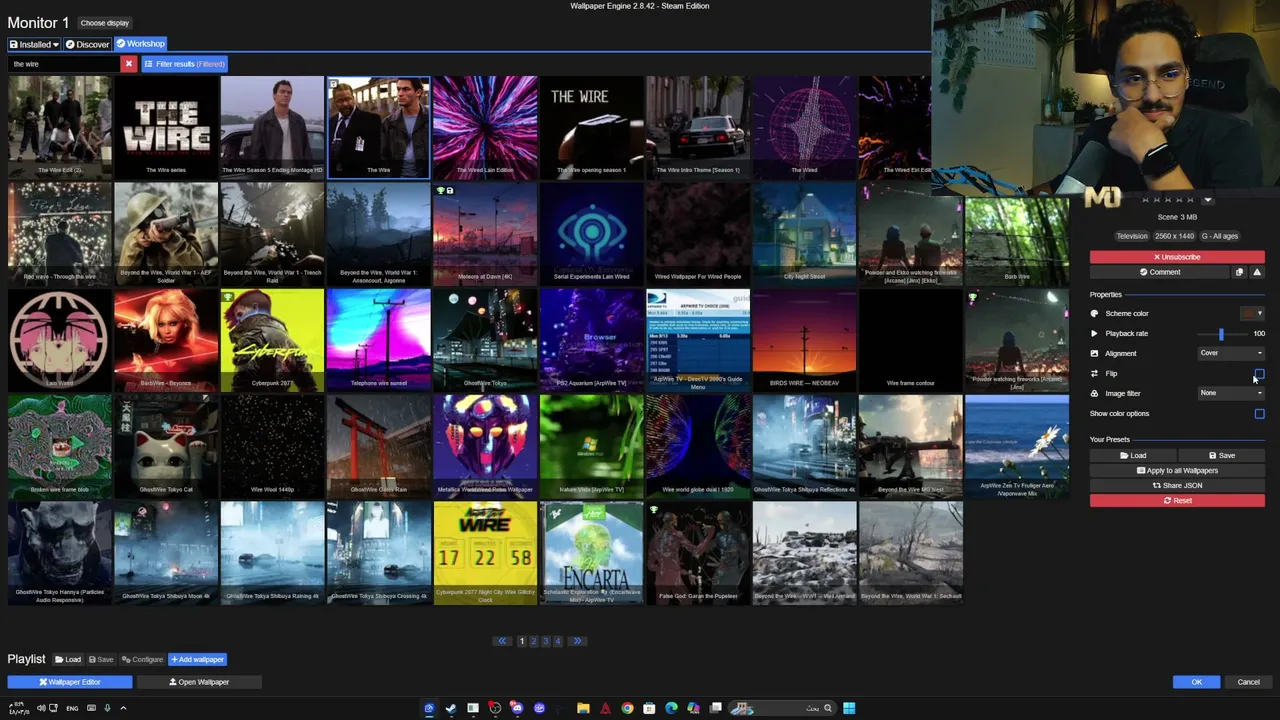This screenshot has width=1280, height=720.
Task: Open the Comment button
Action: click(x=1160, y=272)
